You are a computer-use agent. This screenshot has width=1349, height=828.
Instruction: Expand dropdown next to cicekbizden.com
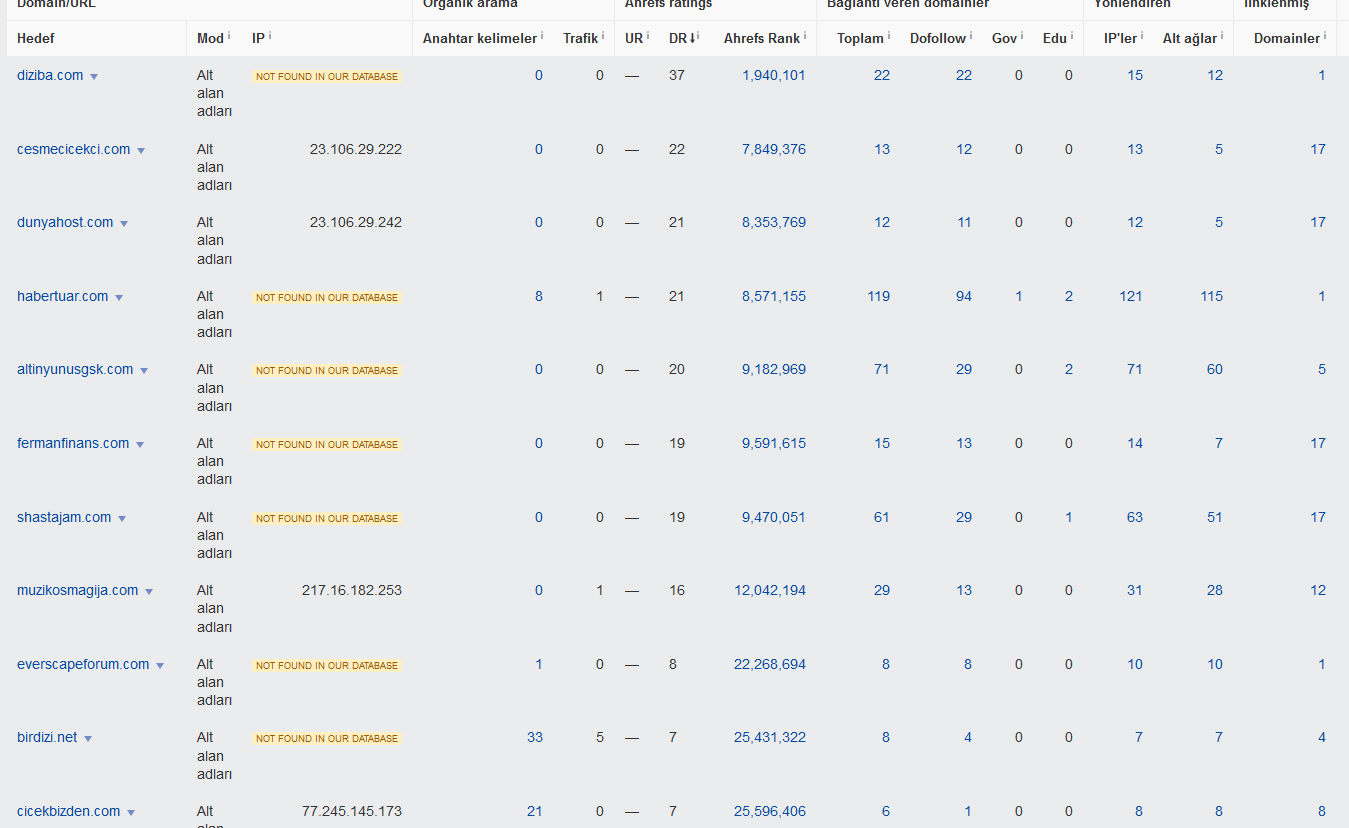(131, 813)
